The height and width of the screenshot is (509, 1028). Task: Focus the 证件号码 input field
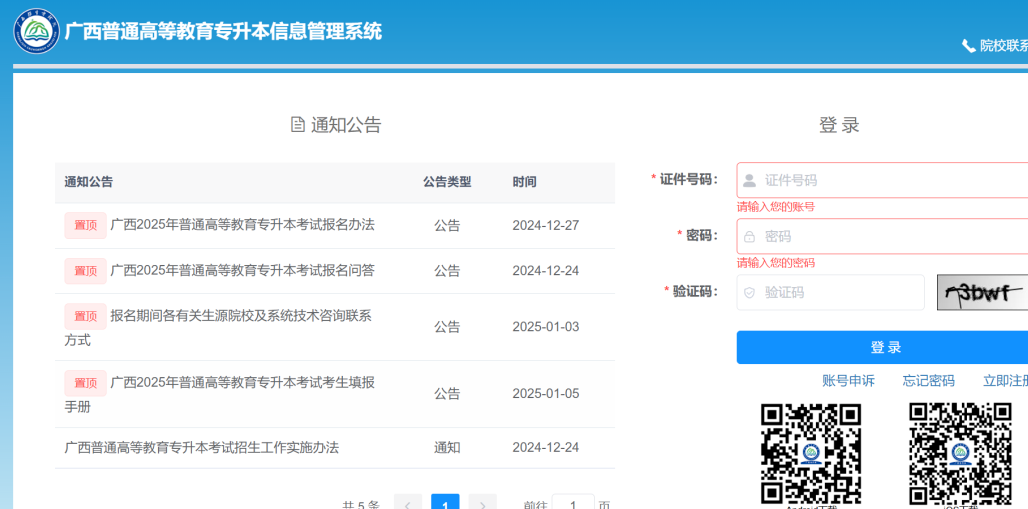tap(890, 181)
